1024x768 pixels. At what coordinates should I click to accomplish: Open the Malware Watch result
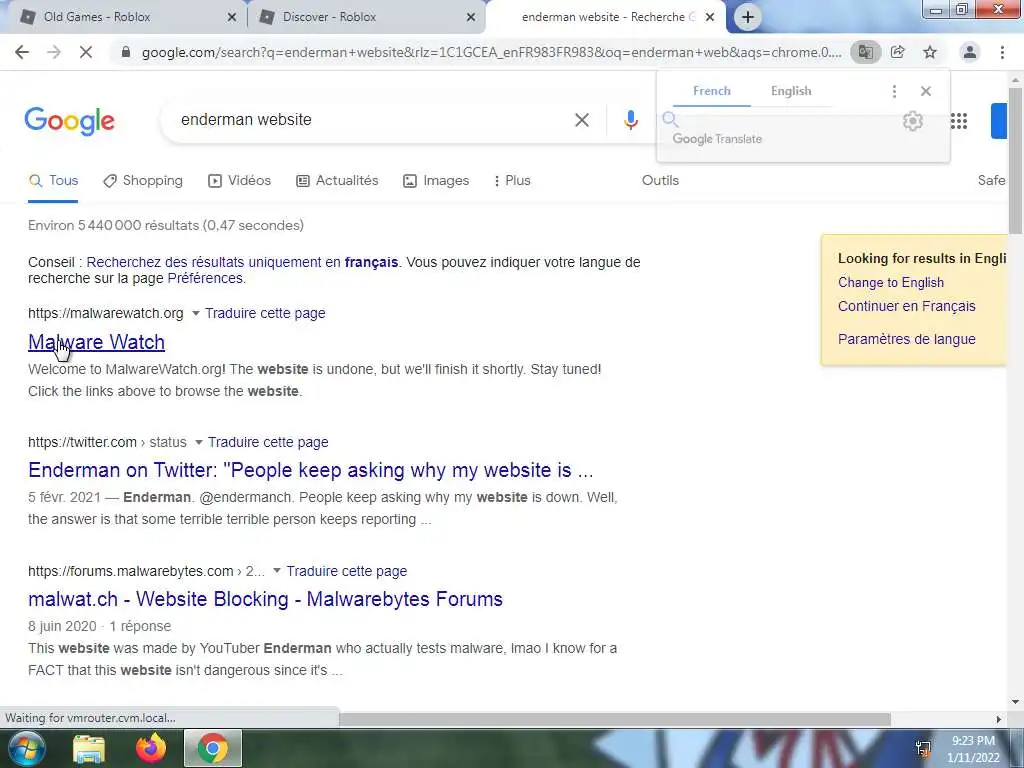[x=96, y=342]
